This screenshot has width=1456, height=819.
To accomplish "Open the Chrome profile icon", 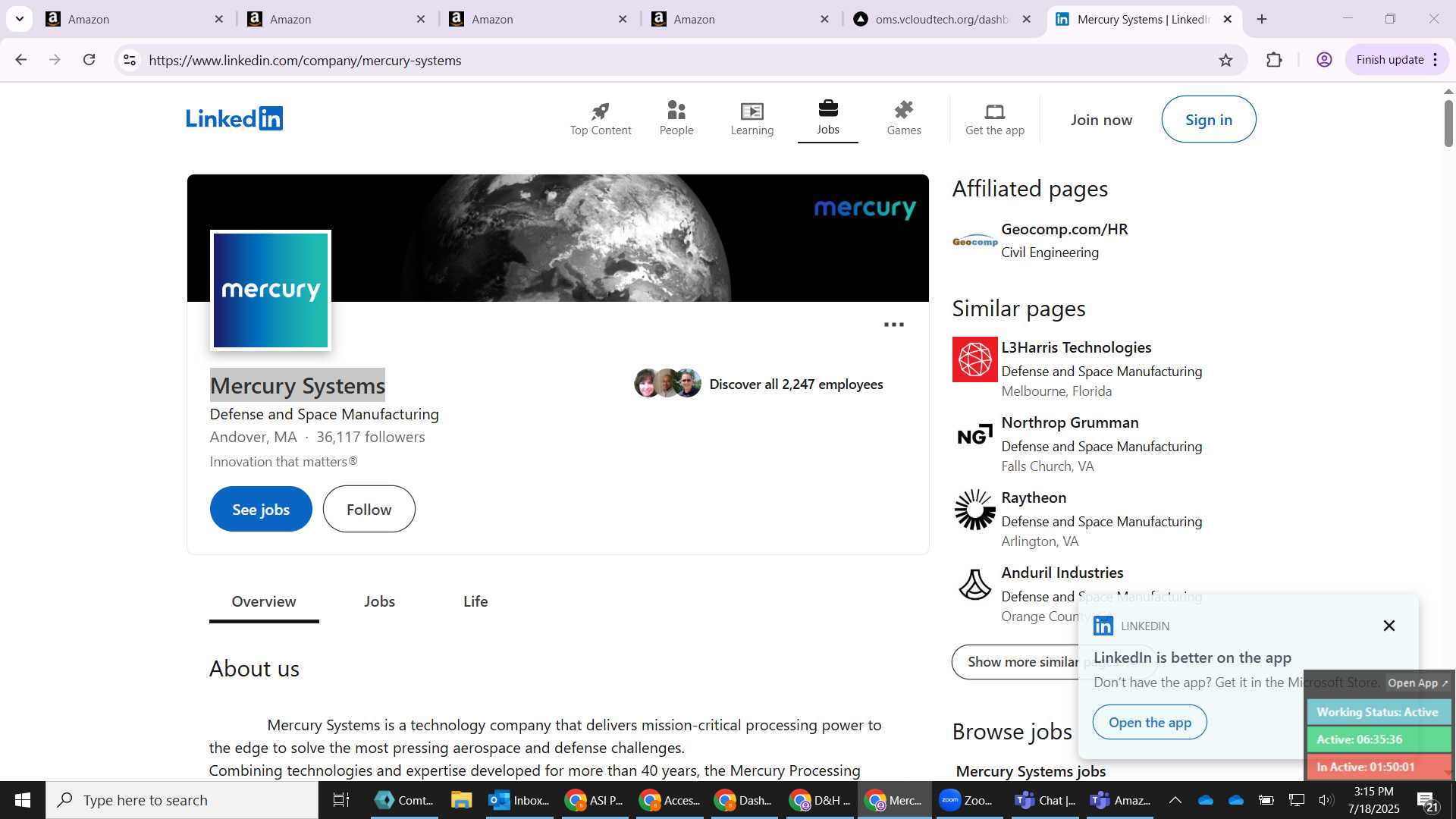I will [x=1325, y=60].
